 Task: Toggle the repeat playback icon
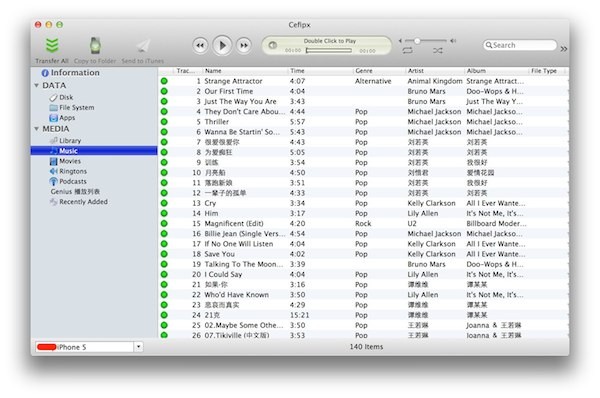coord(408,51)
